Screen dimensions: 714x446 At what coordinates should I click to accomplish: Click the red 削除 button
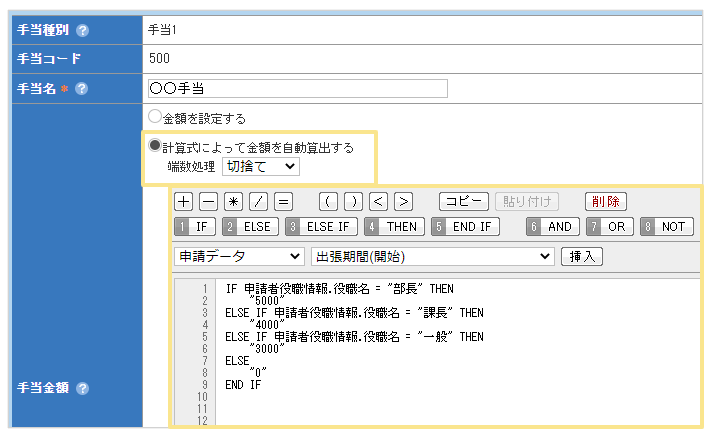606,201
